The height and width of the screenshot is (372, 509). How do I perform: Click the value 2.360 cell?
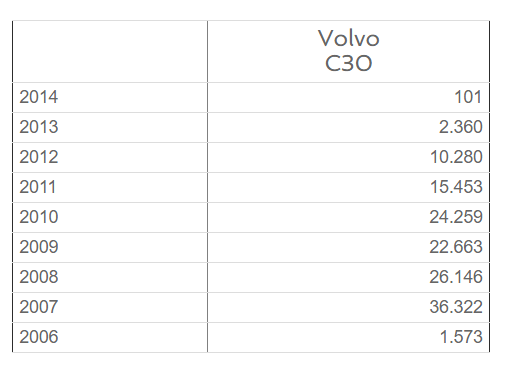(348, 127)
